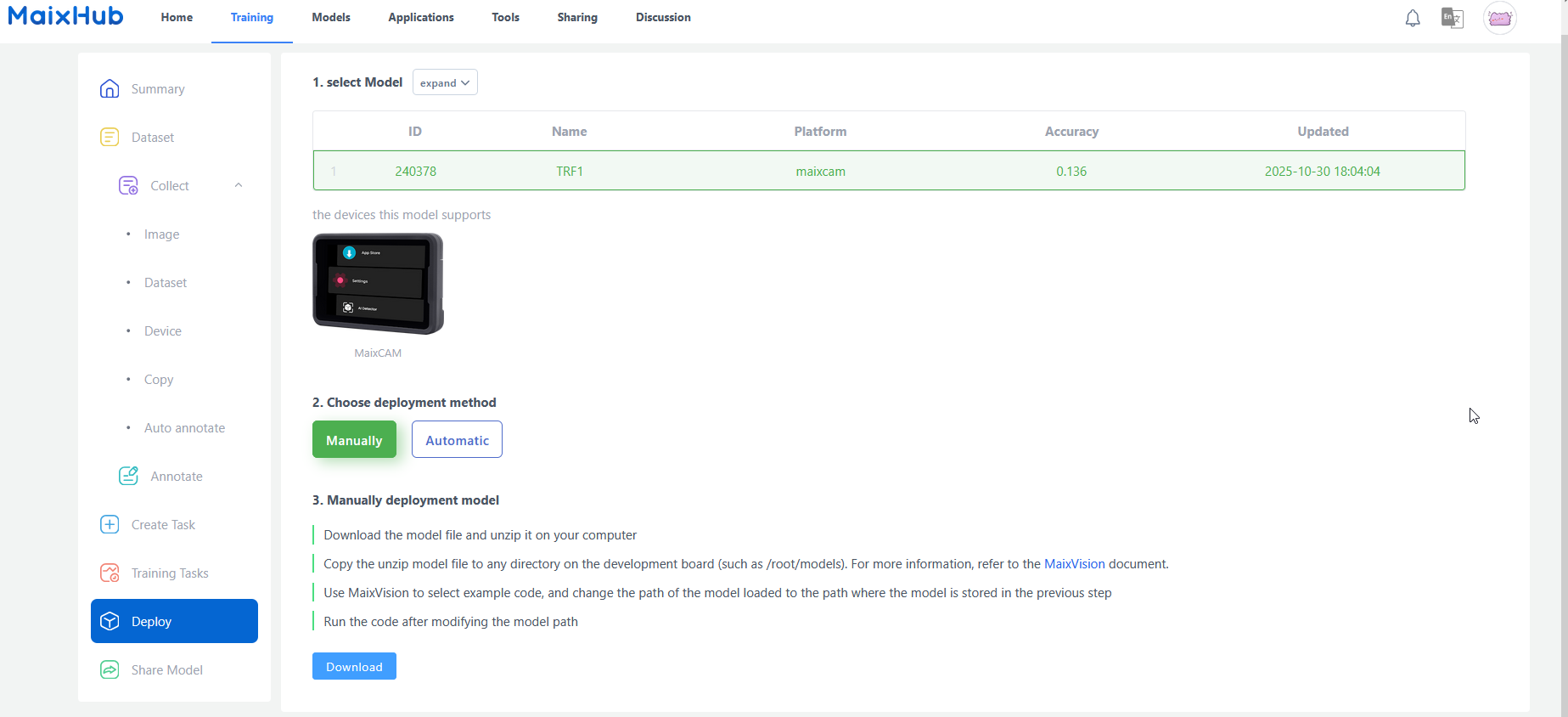Open the language translation icon

click(x=1452, y=18)
